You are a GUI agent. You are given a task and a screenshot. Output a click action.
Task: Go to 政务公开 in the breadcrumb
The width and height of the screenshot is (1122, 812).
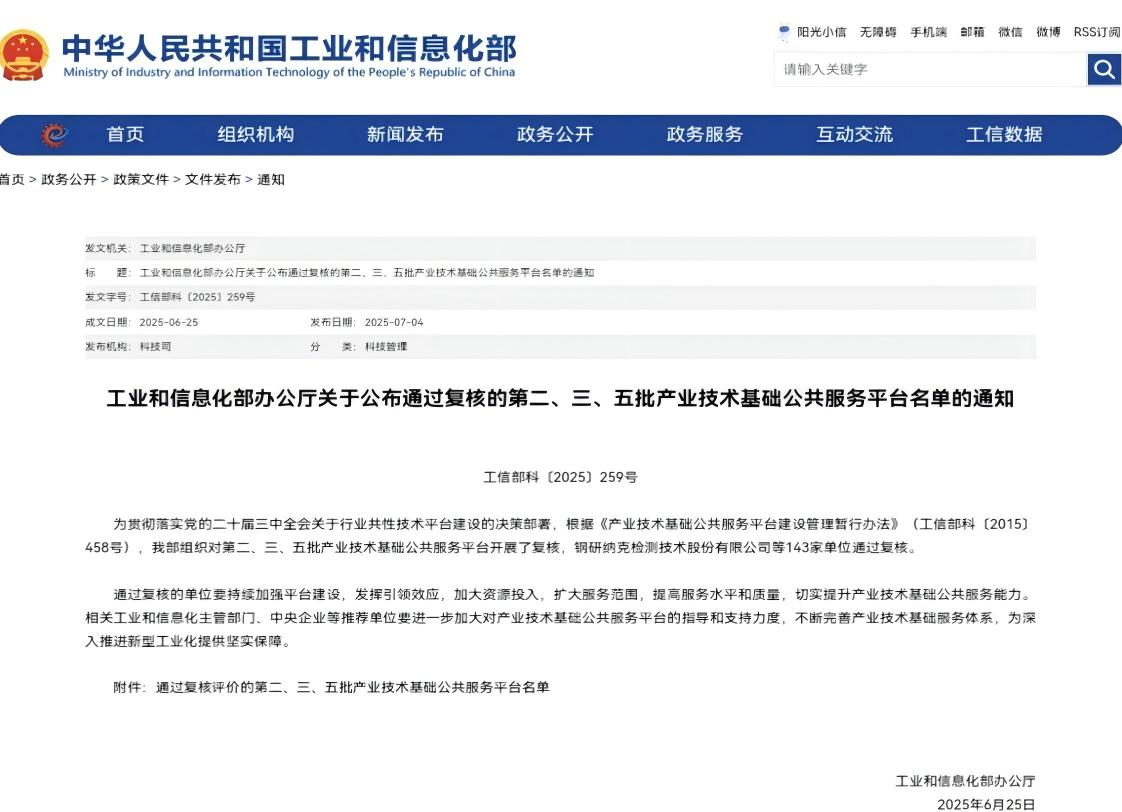click(x=69, y=180)
